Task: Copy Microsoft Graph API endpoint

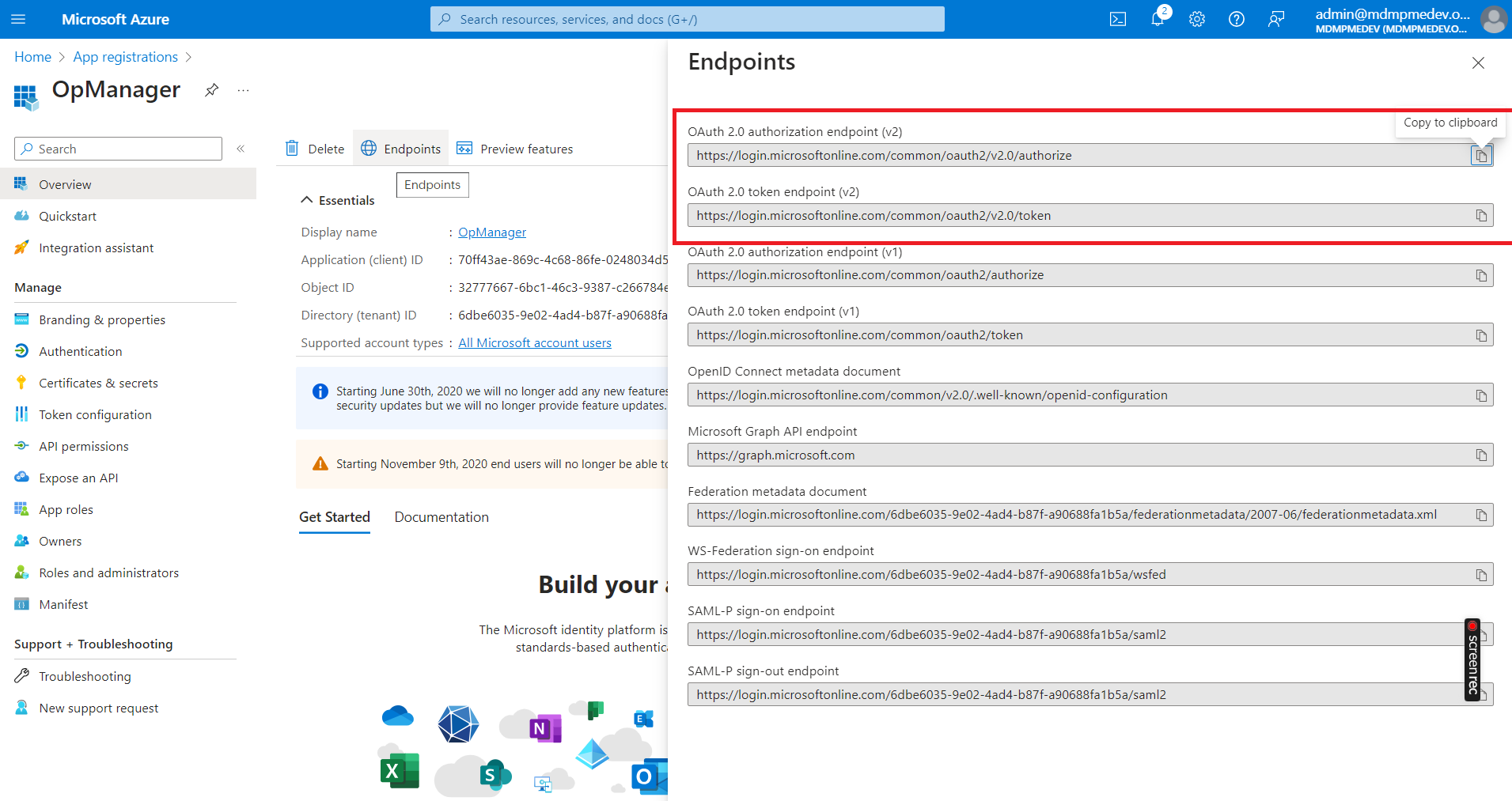Action: pos(1481,455)
